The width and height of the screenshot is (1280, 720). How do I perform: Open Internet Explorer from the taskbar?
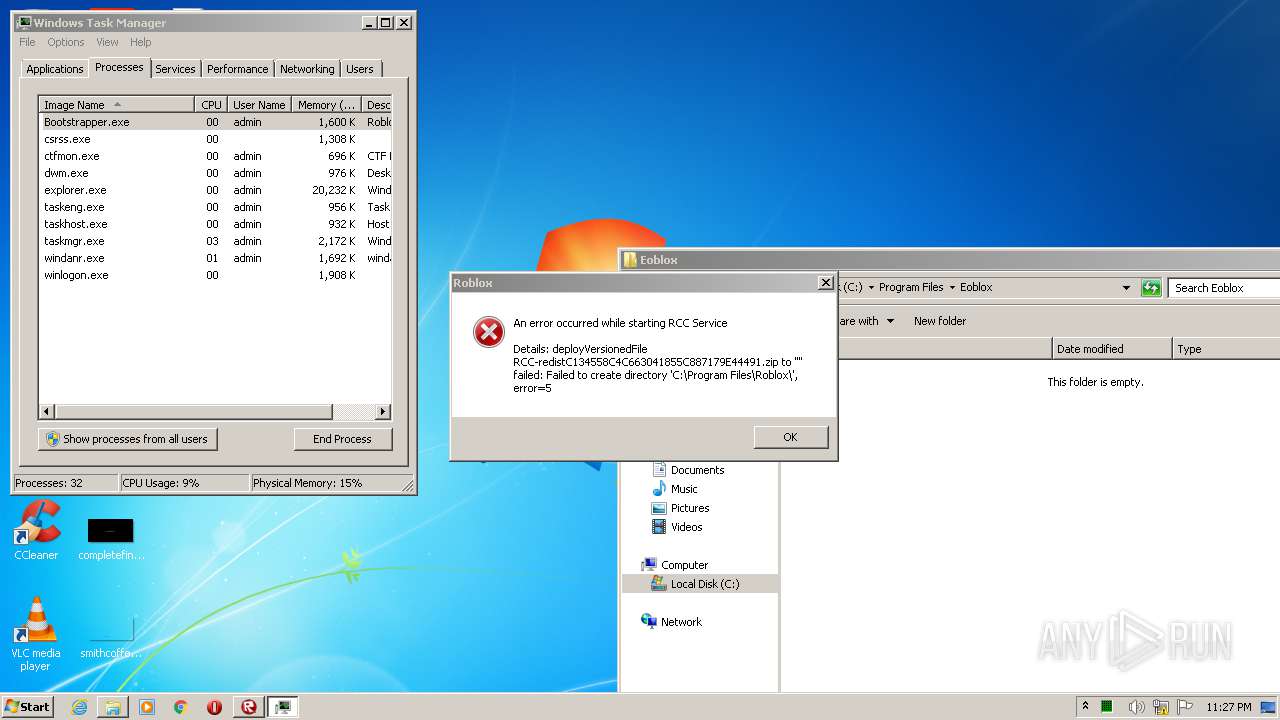[x=79, y=707]
